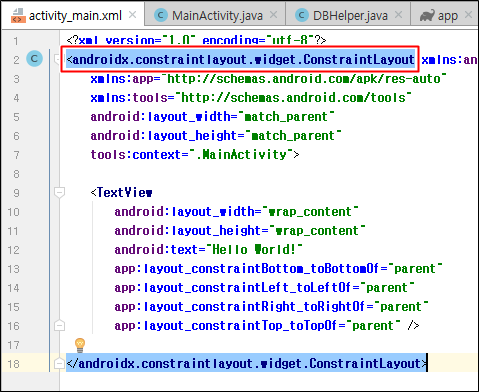Collapse the TextView fold marker on line 9

point(59,192)
